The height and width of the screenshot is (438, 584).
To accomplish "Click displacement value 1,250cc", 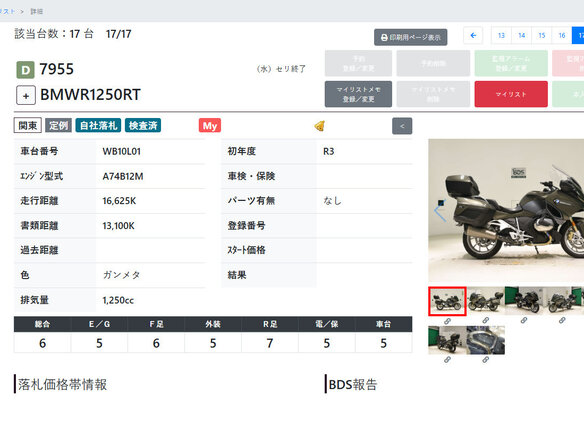I will click(x=118, y=300).
